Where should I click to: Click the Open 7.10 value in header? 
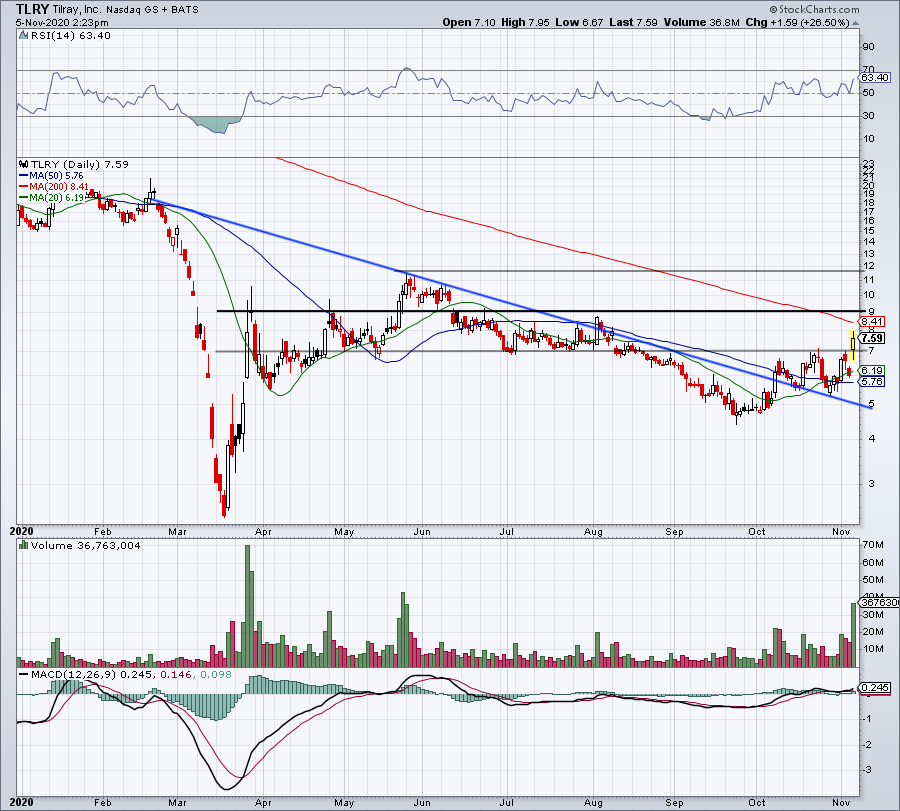click(x=468, y=22)
